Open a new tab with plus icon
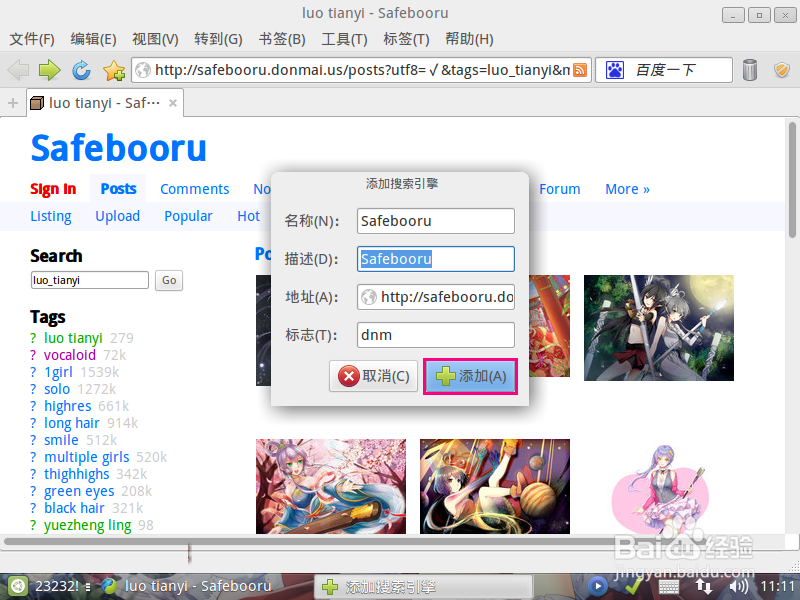The height and width of the screenshot is (600, 800). coord(13,103)
